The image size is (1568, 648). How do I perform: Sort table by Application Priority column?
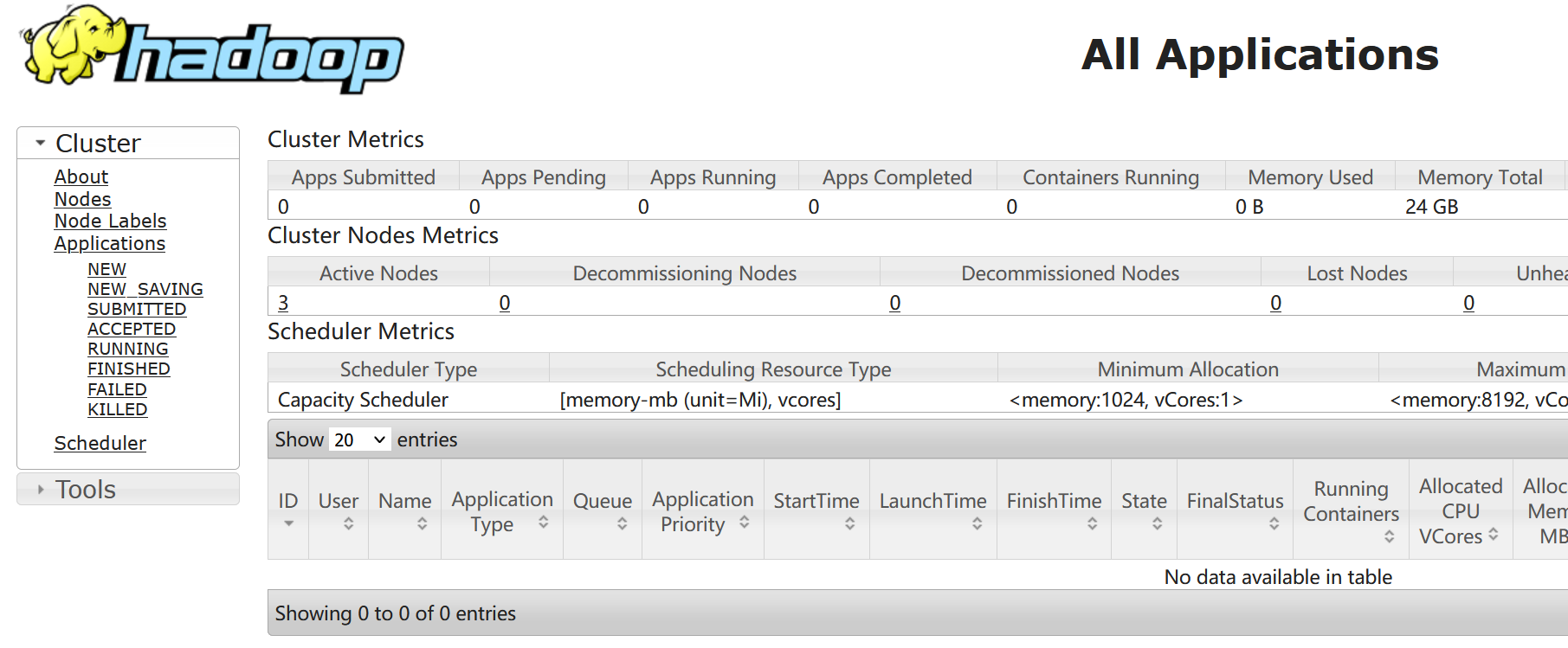[703, 510]
